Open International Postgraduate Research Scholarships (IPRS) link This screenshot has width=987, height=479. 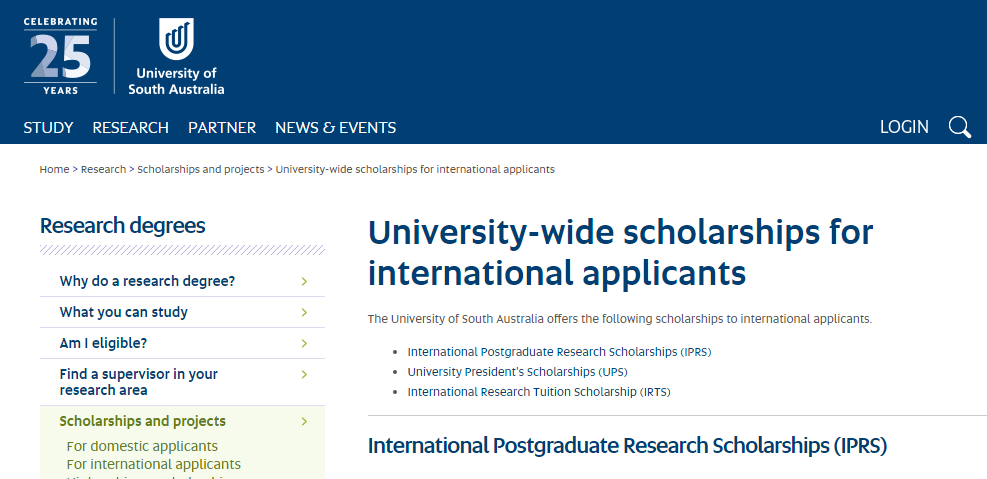559,352
